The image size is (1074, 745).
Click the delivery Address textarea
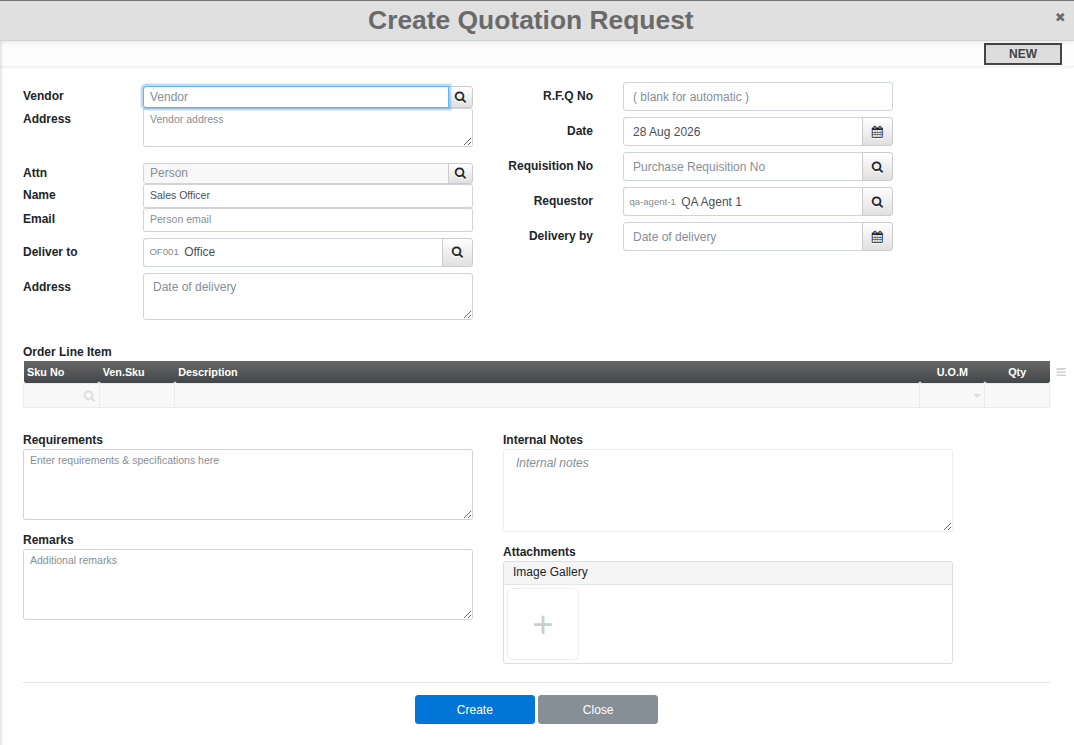[x=308, y=296]
